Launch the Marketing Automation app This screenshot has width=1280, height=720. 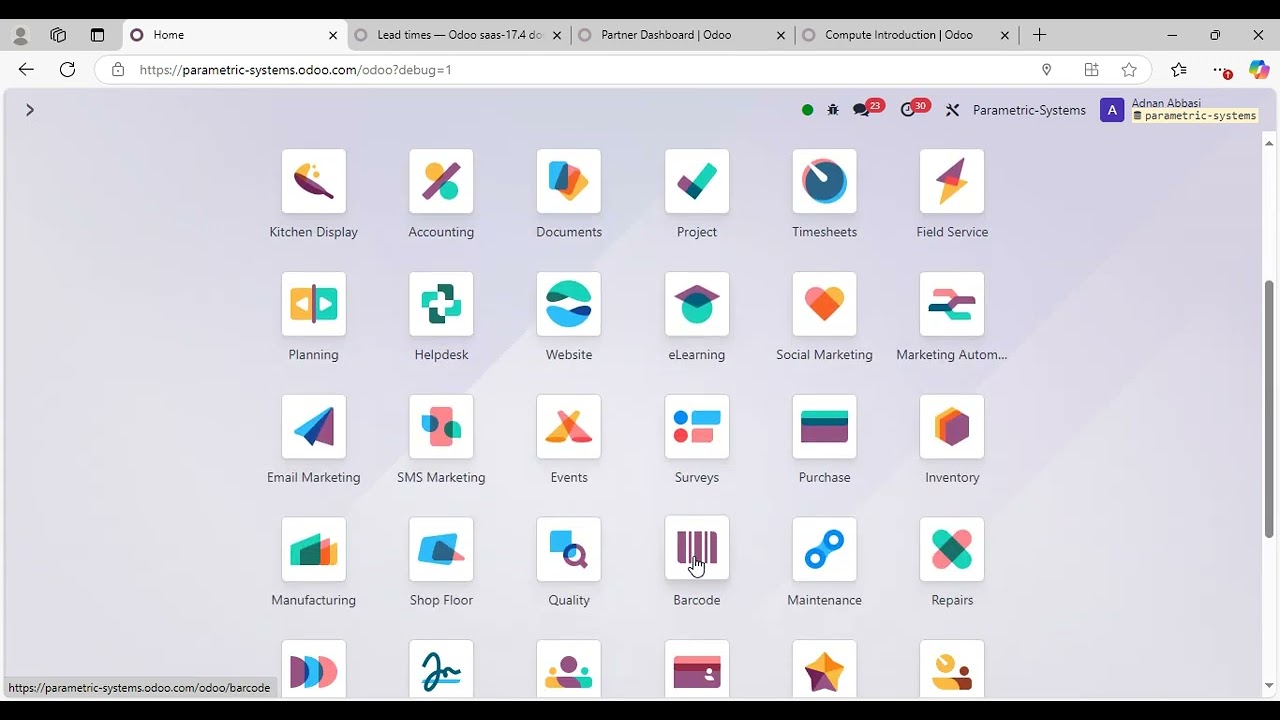click(952, 304)
